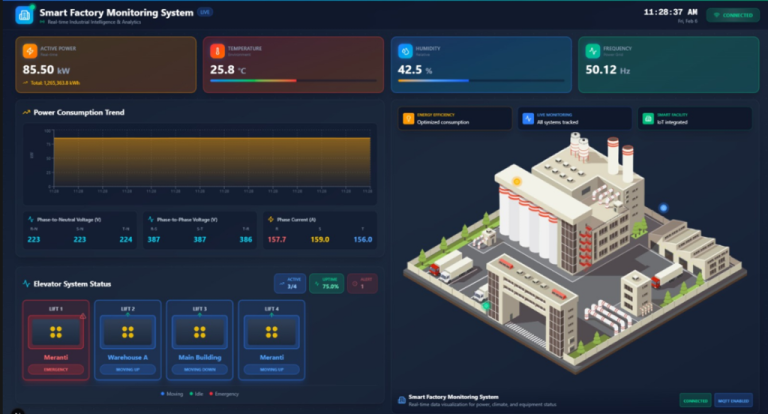This screenshot has height=414, width=768.
Task: Click the MOVING DOWN pill under Main Building
Action: pos(200,369)
